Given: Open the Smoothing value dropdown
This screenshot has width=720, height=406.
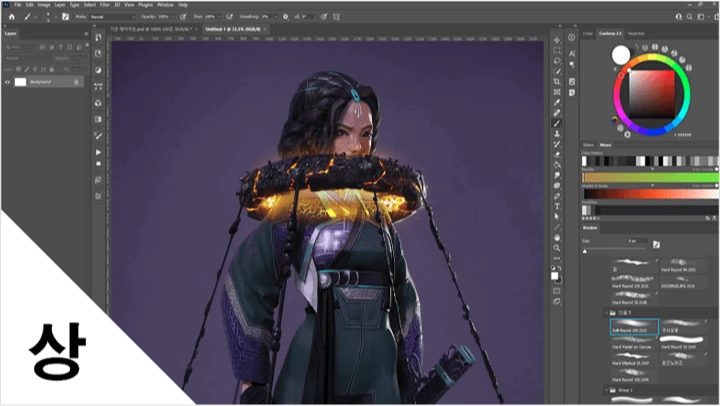Looking at the screenshot, I should [x=276, y=17].
